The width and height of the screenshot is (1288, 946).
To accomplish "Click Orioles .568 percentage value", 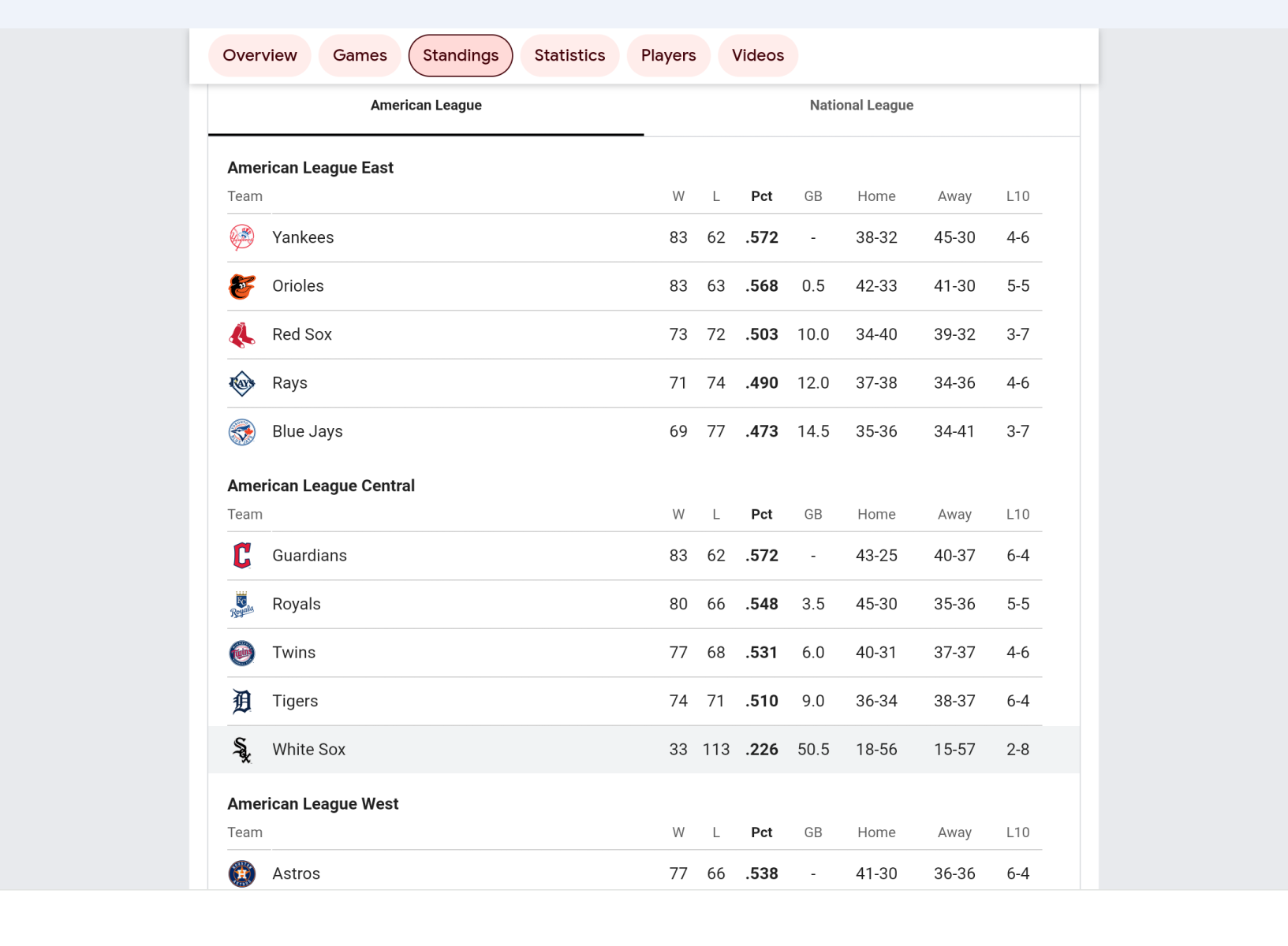I will click(x=762, y=286).
